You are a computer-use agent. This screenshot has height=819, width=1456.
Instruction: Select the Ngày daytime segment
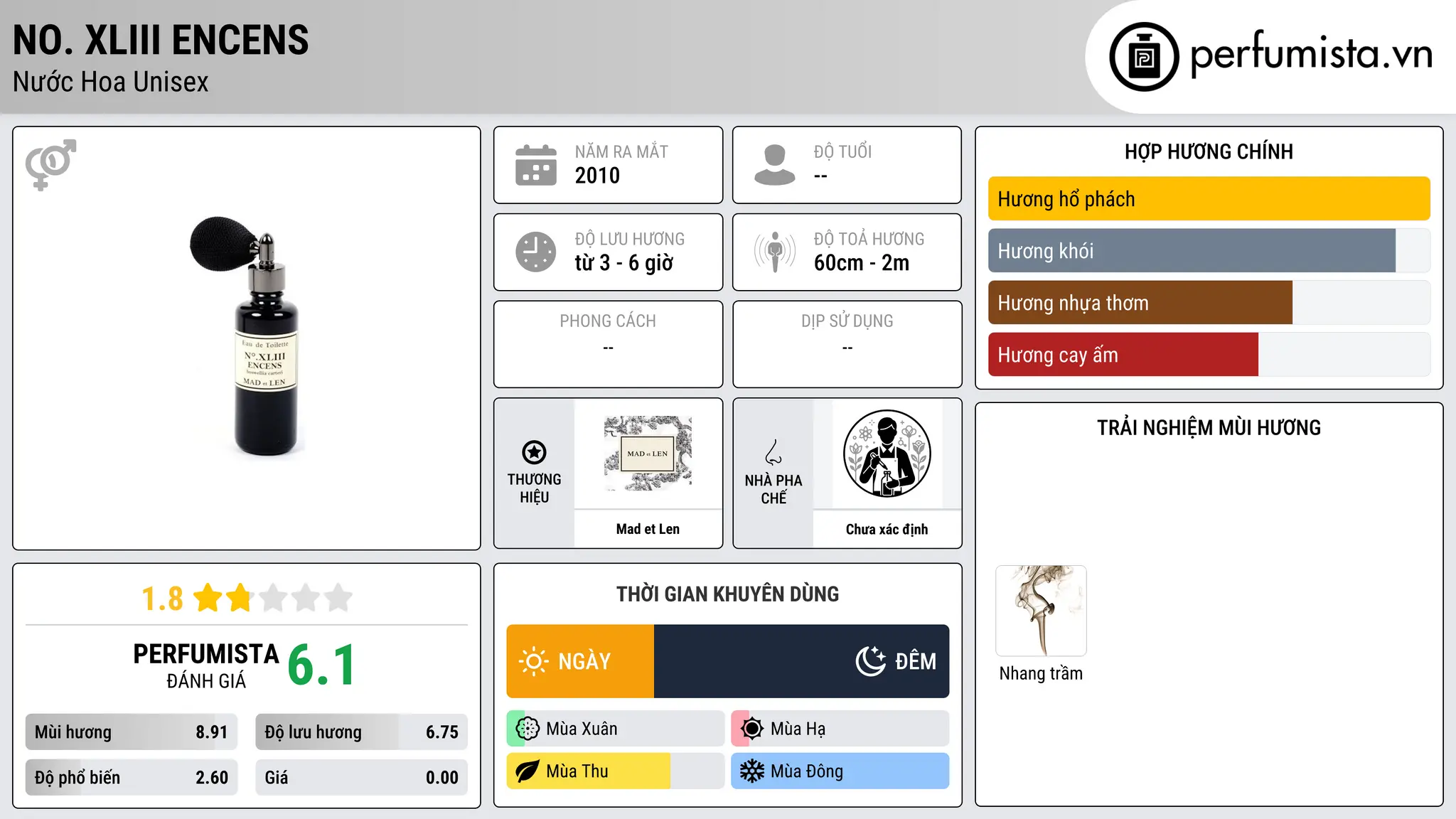(580, 661)
